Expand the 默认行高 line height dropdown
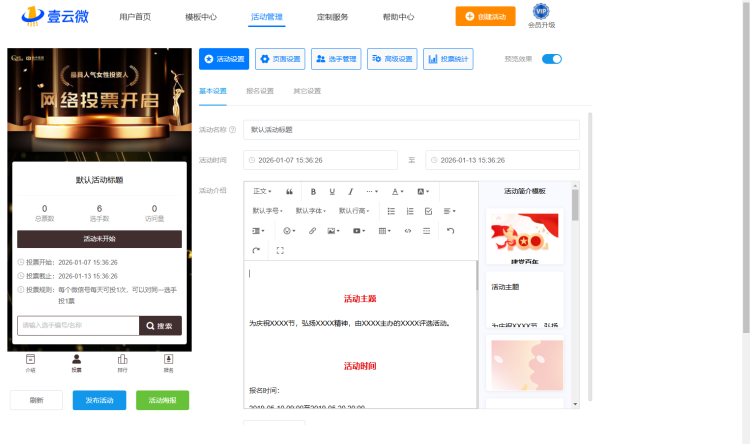750x444 pixels. [355, 211]
